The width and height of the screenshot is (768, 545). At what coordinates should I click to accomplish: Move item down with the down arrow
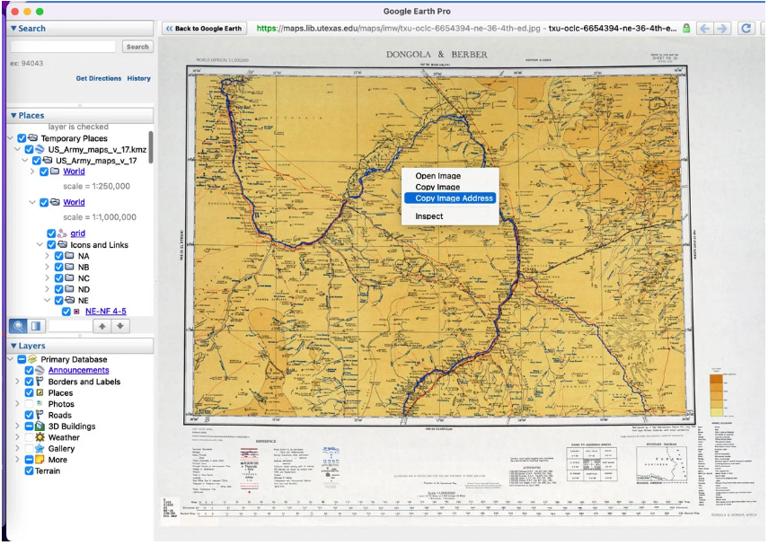[x=120, y=326]
